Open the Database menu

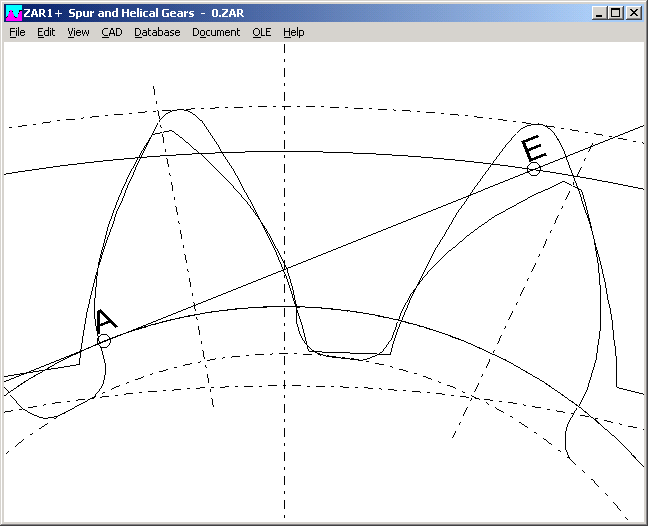click(157, 32)
